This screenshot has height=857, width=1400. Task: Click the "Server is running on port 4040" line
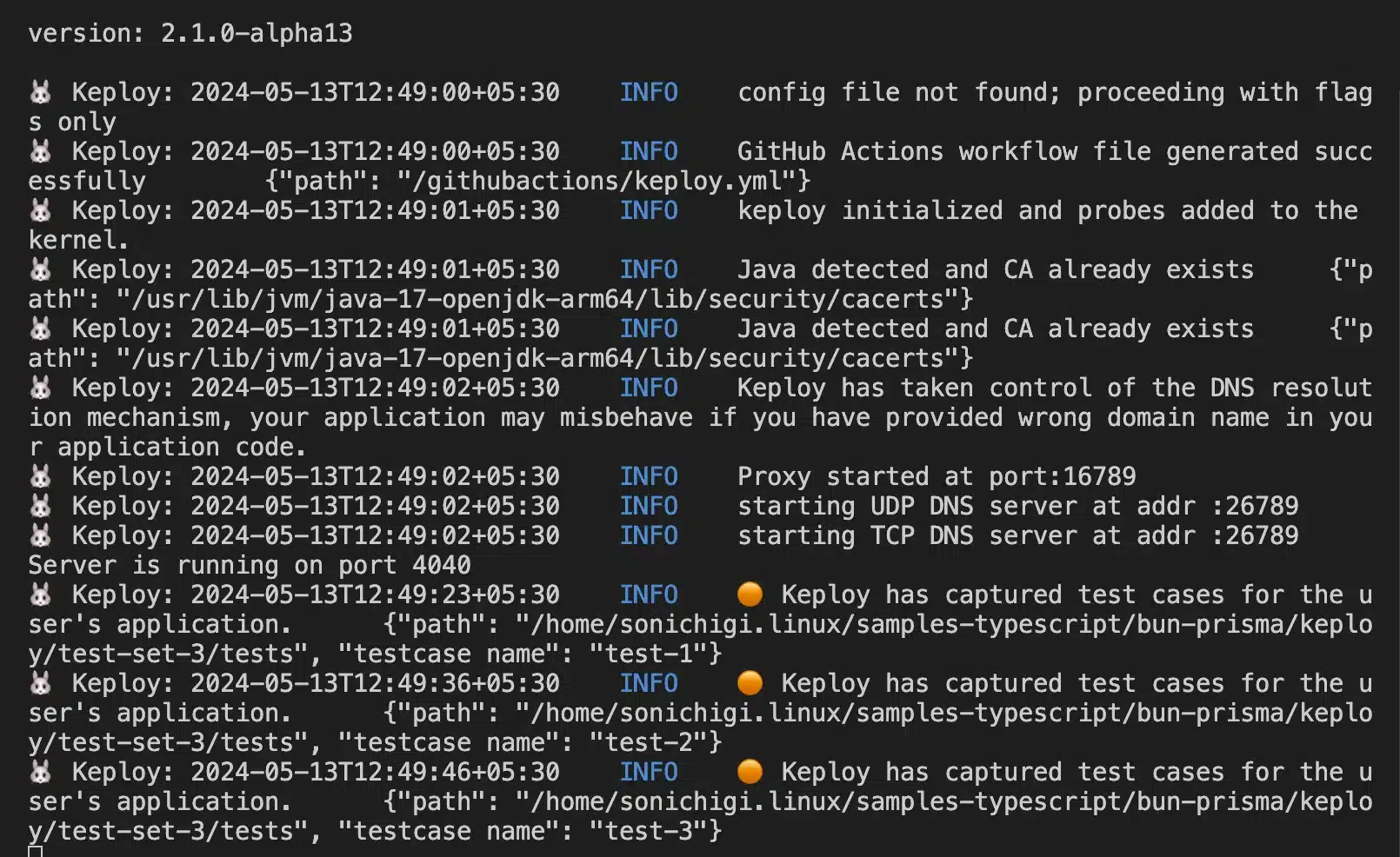point(250,565)
